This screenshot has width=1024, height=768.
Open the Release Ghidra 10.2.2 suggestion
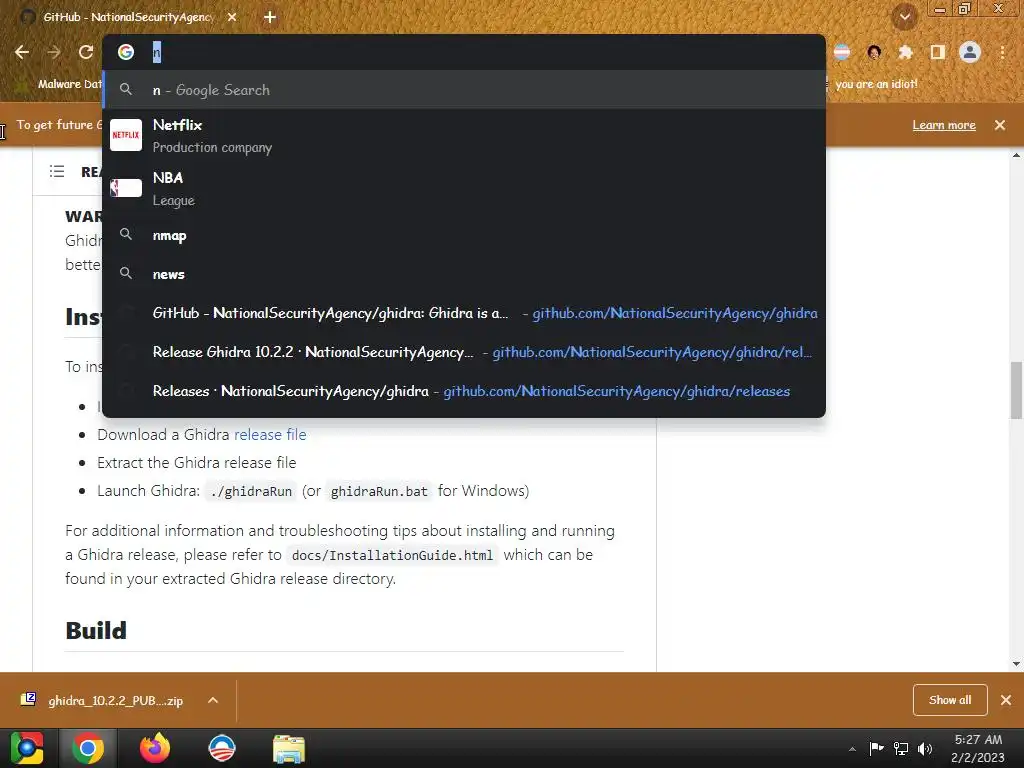(464, 352)
